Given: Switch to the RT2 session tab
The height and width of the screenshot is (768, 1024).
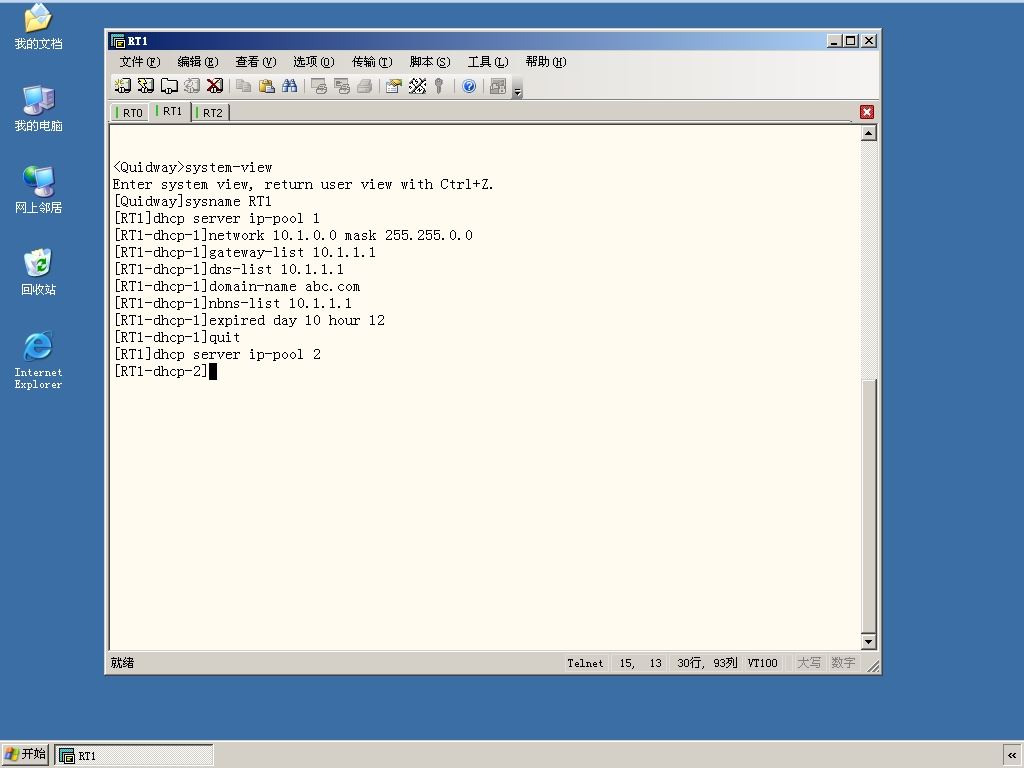Looking at the screenshot, I should pos(210,113).
